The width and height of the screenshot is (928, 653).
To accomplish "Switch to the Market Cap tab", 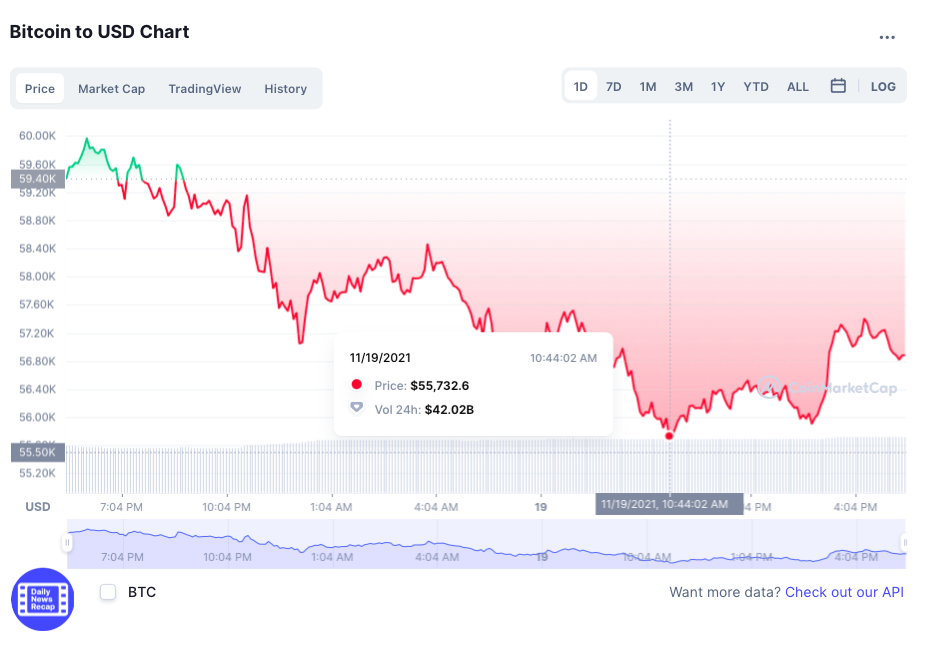I will coord(111,88).
